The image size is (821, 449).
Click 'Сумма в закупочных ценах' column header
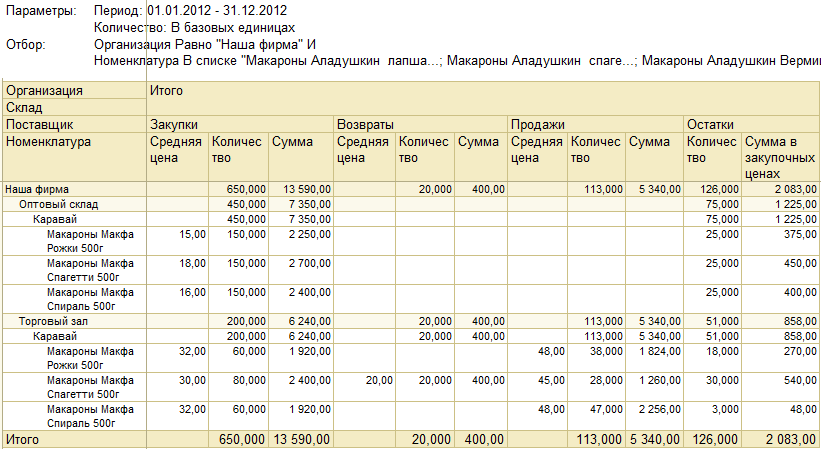[781, 157]
